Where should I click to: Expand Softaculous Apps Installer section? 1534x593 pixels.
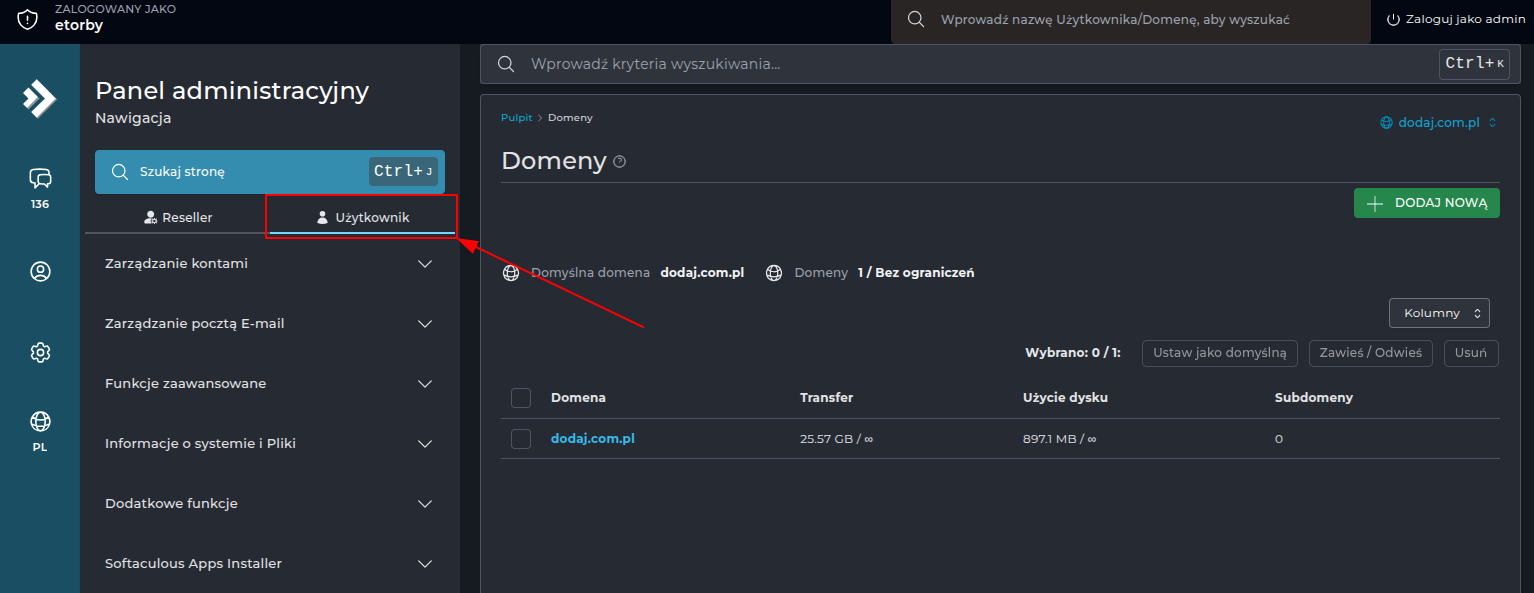pos(270,564)
